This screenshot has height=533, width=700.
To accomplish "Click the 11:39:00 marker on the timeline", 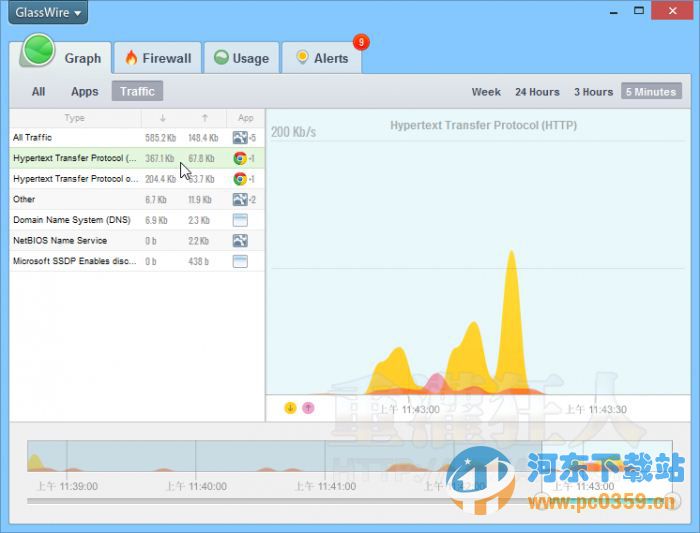I will coord(67,486).
